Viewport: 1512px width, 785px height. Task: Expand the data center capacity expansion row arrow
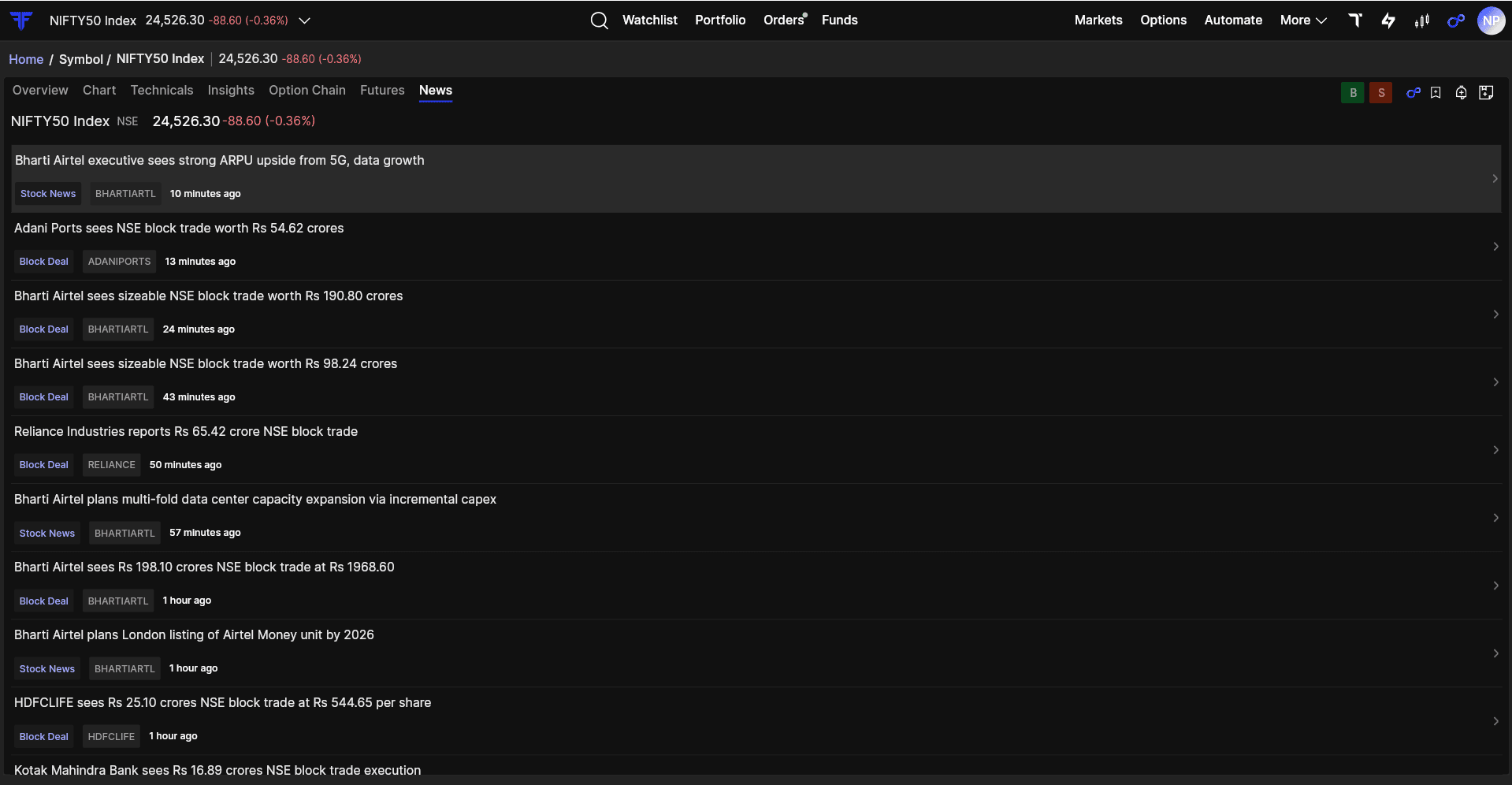coord(1495,518)
